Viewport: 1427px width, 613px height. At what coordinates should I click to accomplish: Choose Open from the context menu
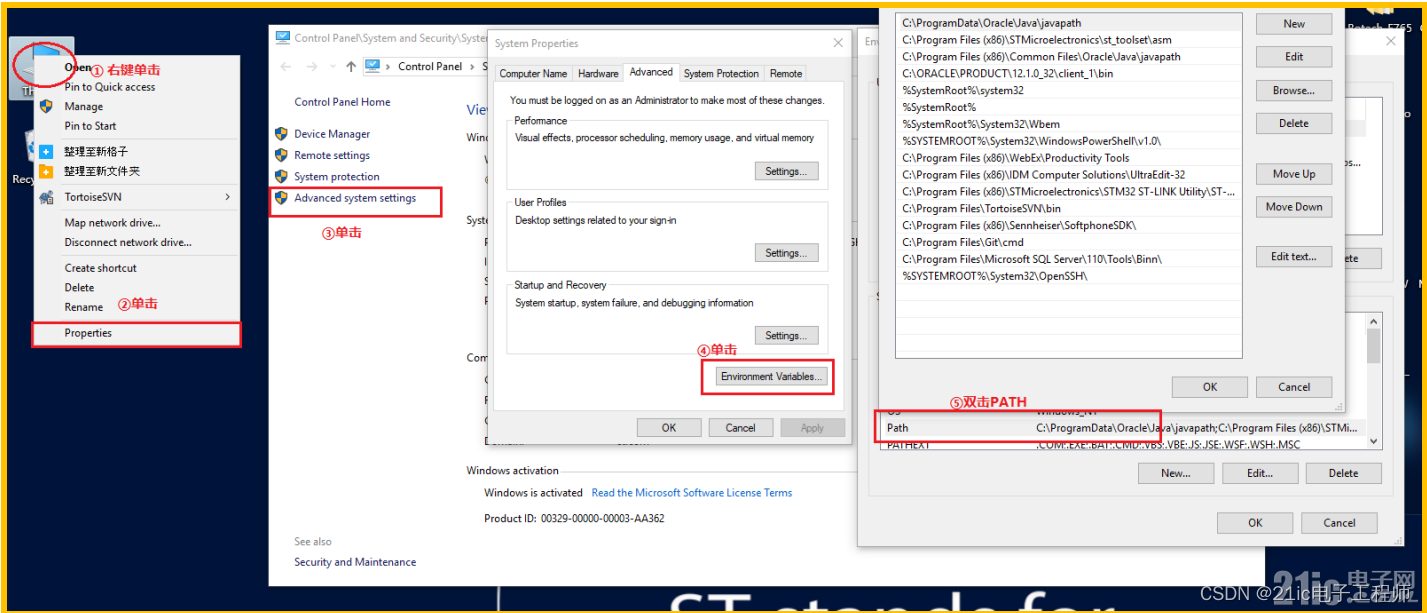click(x=77, y=68)
